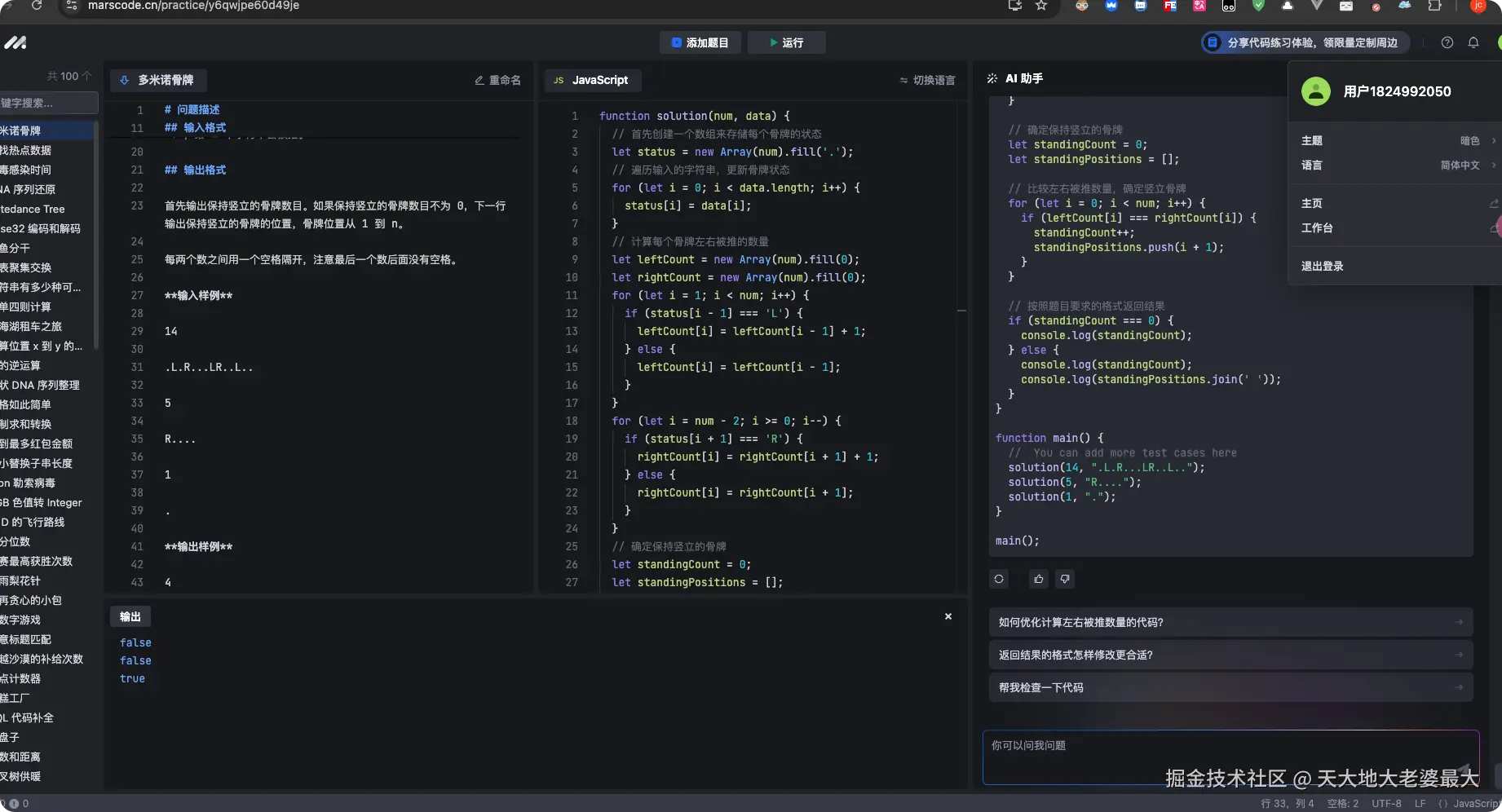
Task: Click the 添加题目 button
Action: (700, 42)
